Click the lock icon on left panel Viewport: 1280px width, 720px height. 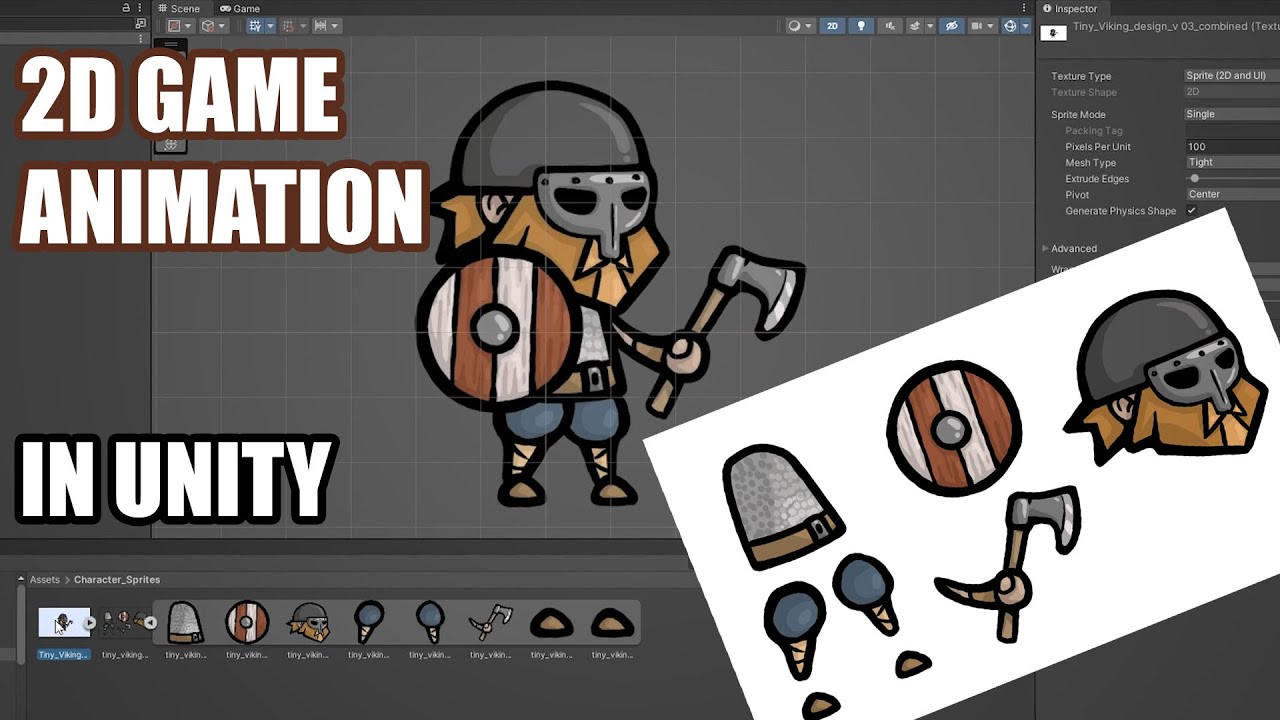[x=126, y=8]
